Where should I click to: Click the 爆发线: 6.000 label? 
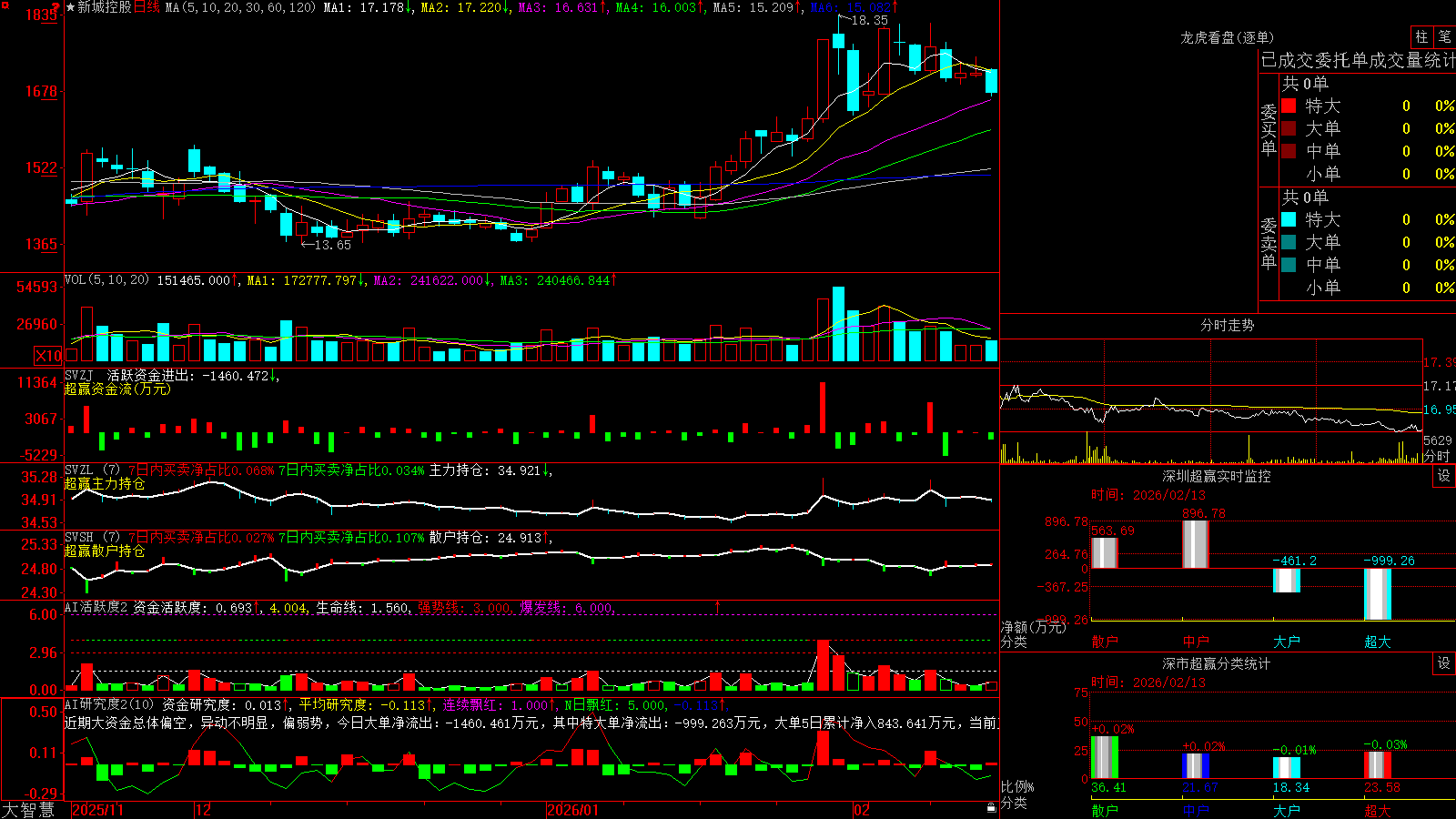(566, 608)
